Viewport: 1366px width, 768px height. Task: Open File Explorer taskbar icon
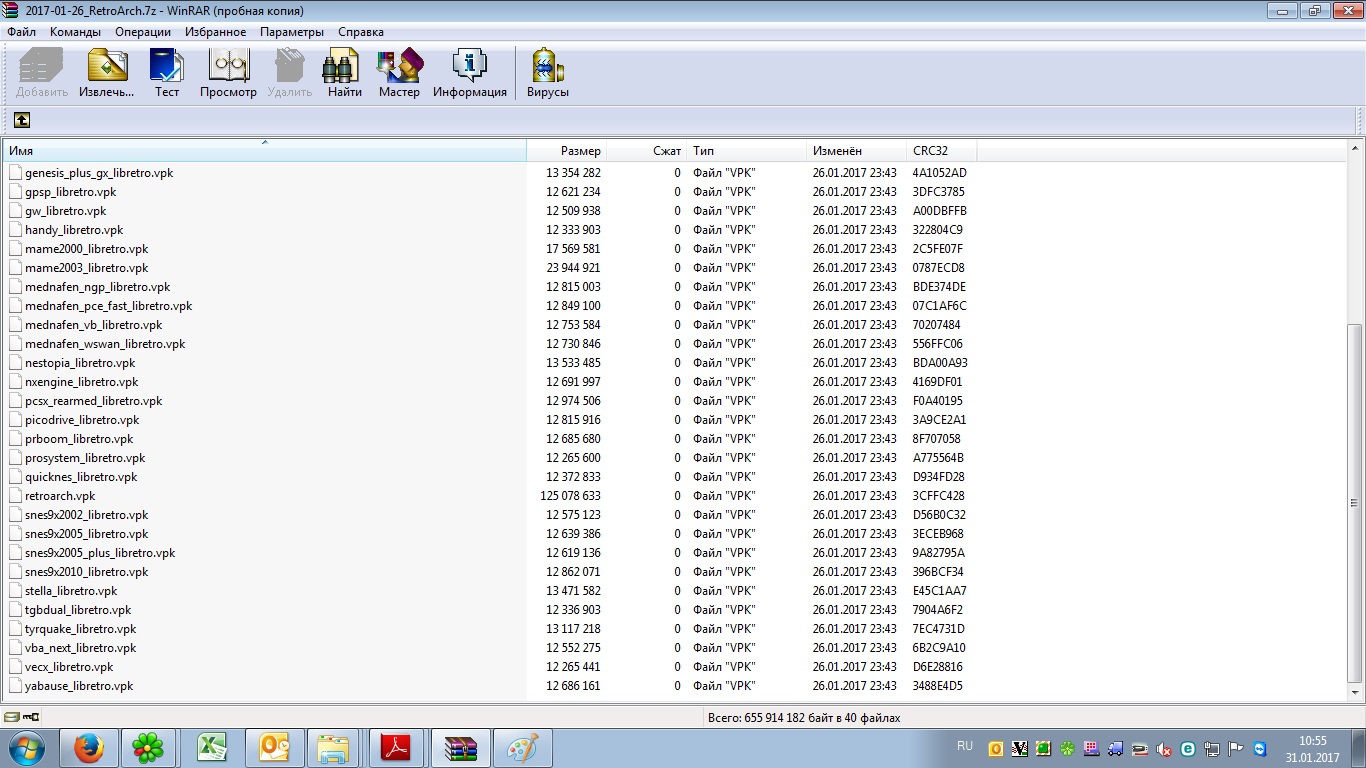tap(335, 748)
